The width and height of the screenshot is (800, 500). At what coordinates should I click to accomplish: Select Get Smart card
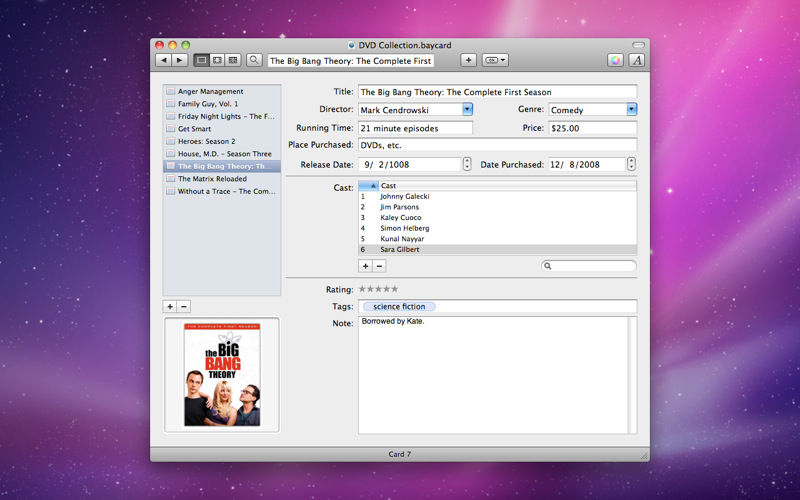(x=222, y=129)
